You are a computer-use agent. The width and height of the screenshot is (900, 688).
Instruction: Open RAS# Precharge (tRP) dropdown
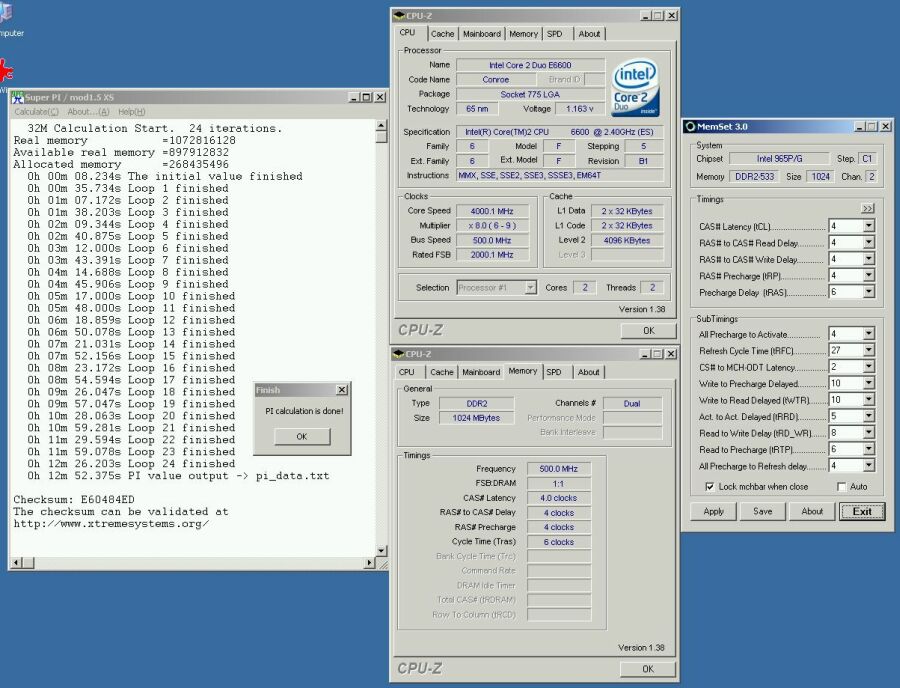point(868,276)
